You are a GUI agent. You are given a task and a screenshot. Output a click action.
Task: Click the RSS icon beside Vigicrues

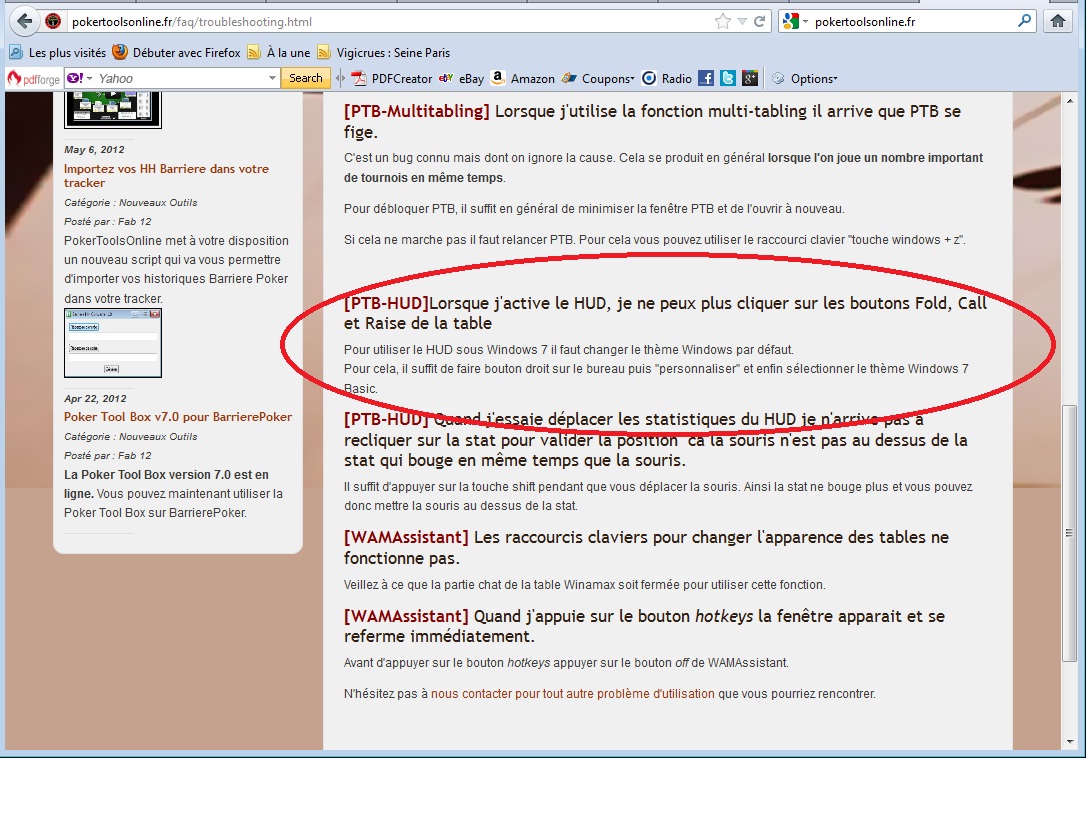(324, 53)
